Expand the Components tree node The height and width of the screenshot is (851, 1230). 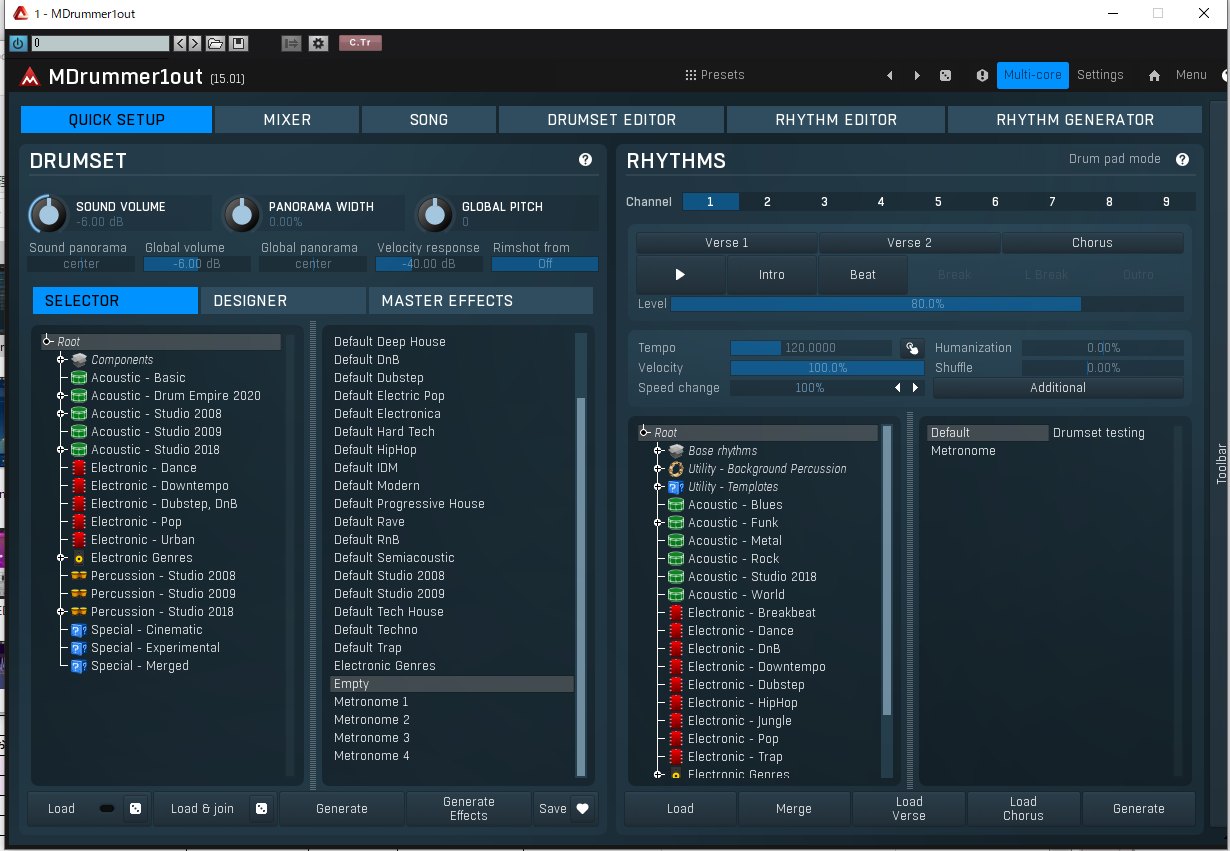pos(61,360)
